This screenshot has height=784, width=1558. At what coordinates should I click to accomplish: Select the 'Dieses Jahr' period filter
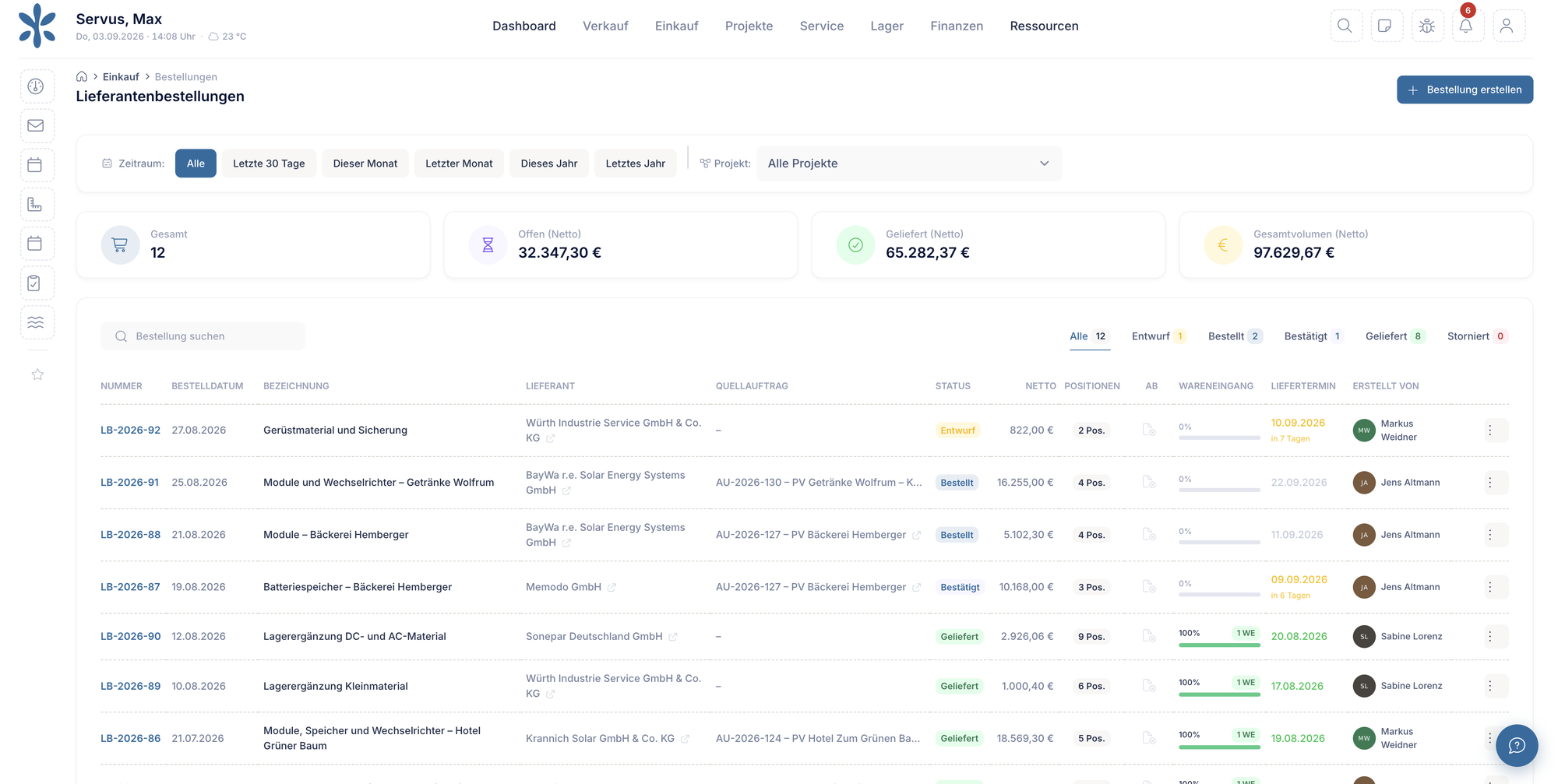click(549, 163)
